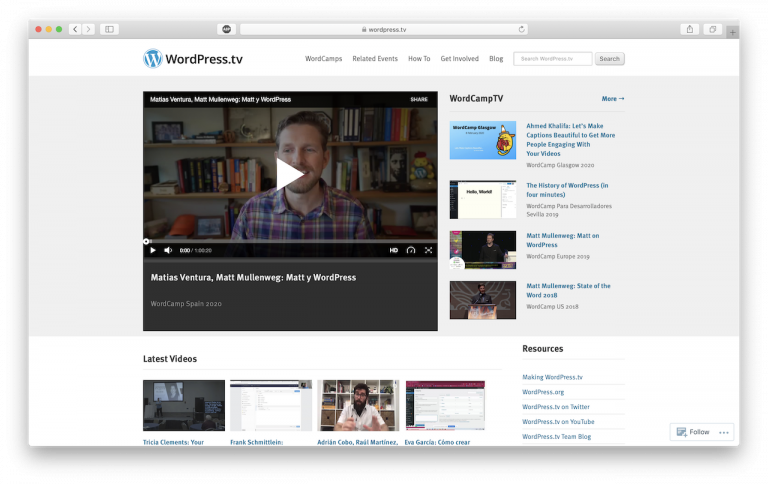Click the Follow button at bottom right
Viewport: 768px width, 484px height.
[693, 432]
